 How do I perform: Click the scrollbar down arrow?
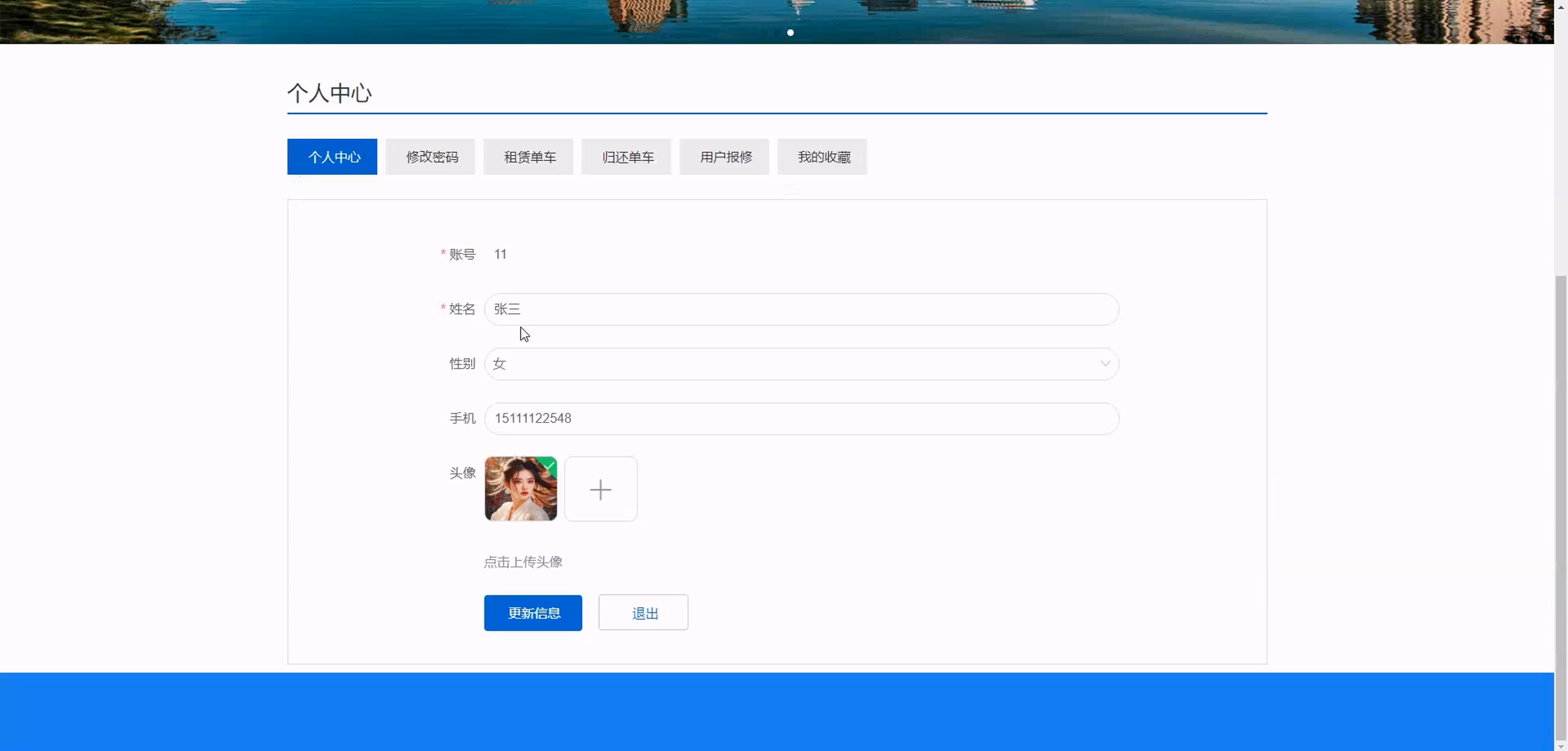click(1561, 746)
